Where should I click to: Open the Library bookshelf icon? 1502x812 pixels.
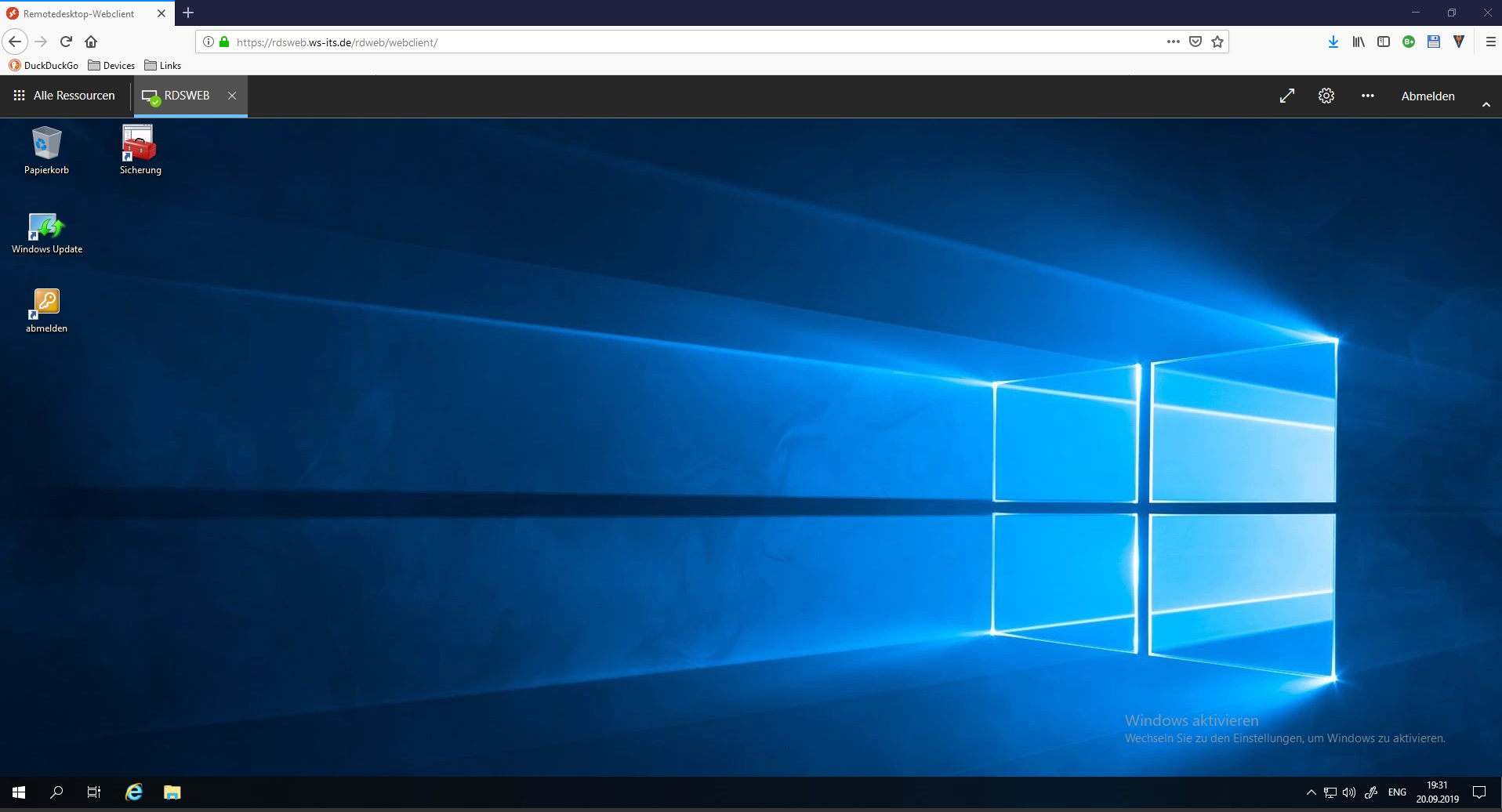[1359, 42]
